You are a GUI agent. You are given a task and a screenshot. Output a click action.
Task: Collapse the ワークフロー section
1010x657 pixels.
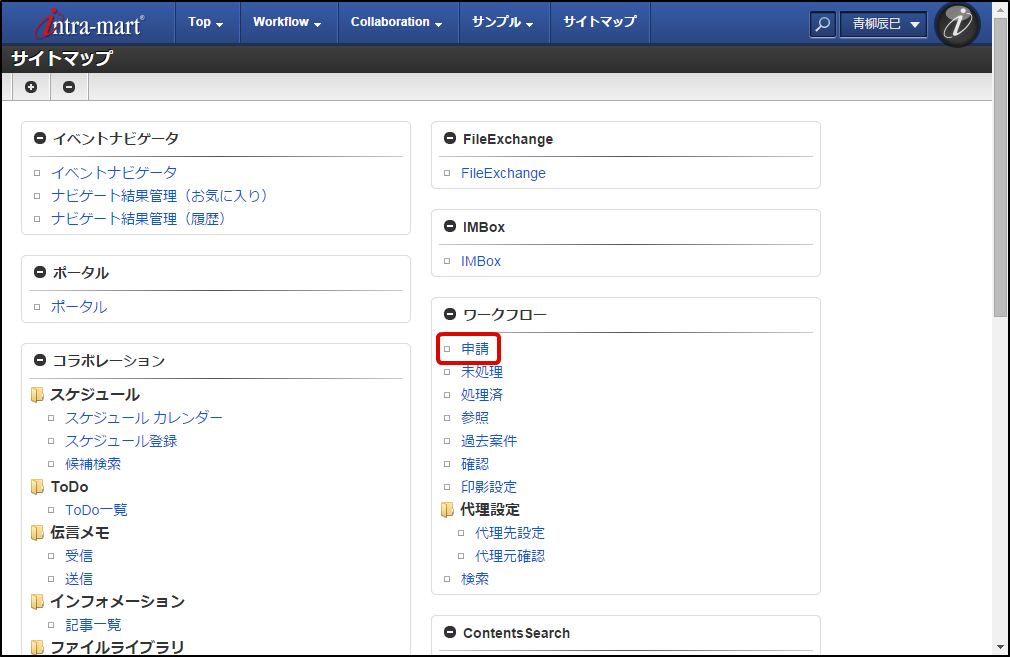coord(450,315)
